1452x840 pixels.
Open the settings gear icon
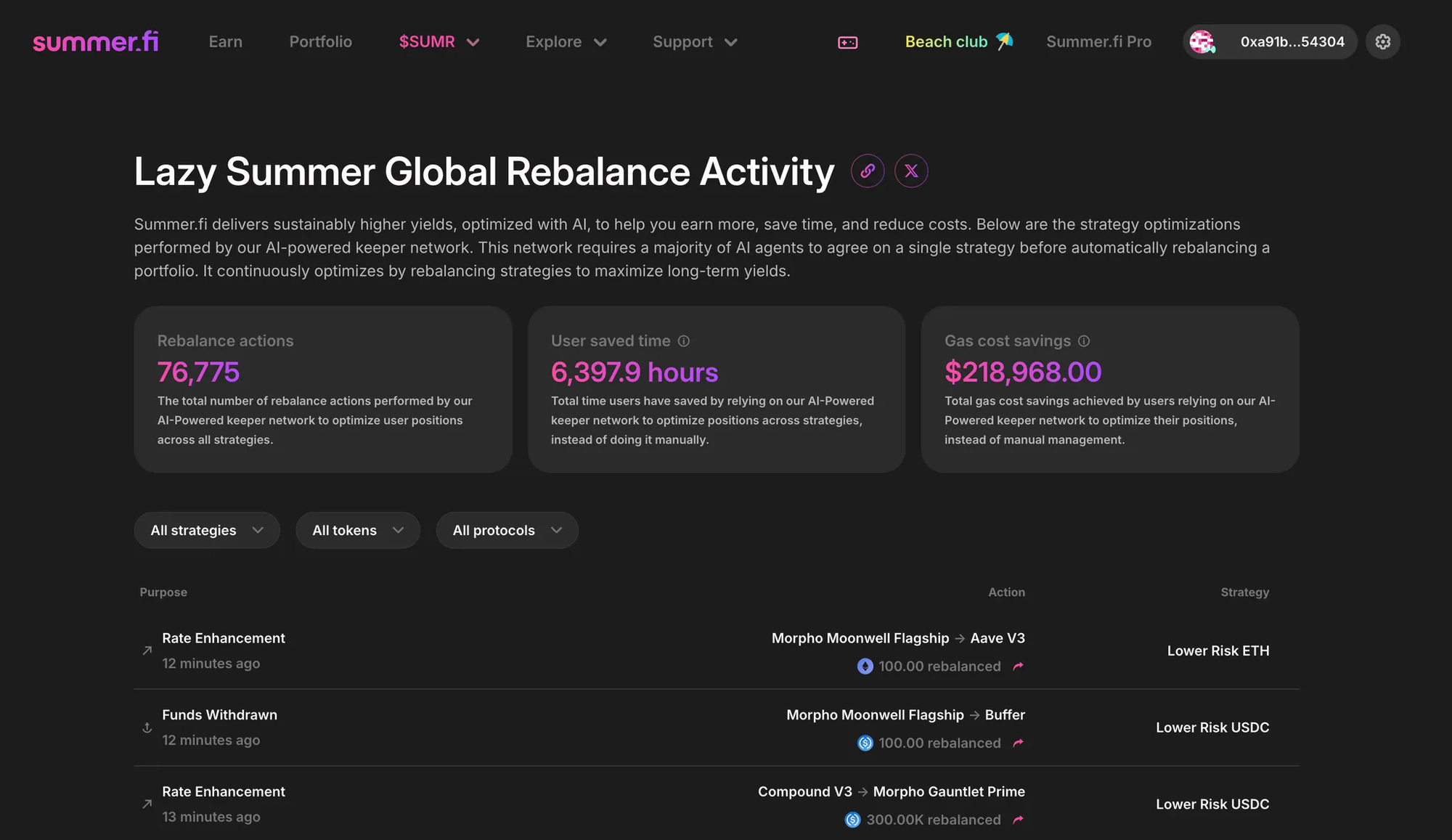click(1382, 42)
